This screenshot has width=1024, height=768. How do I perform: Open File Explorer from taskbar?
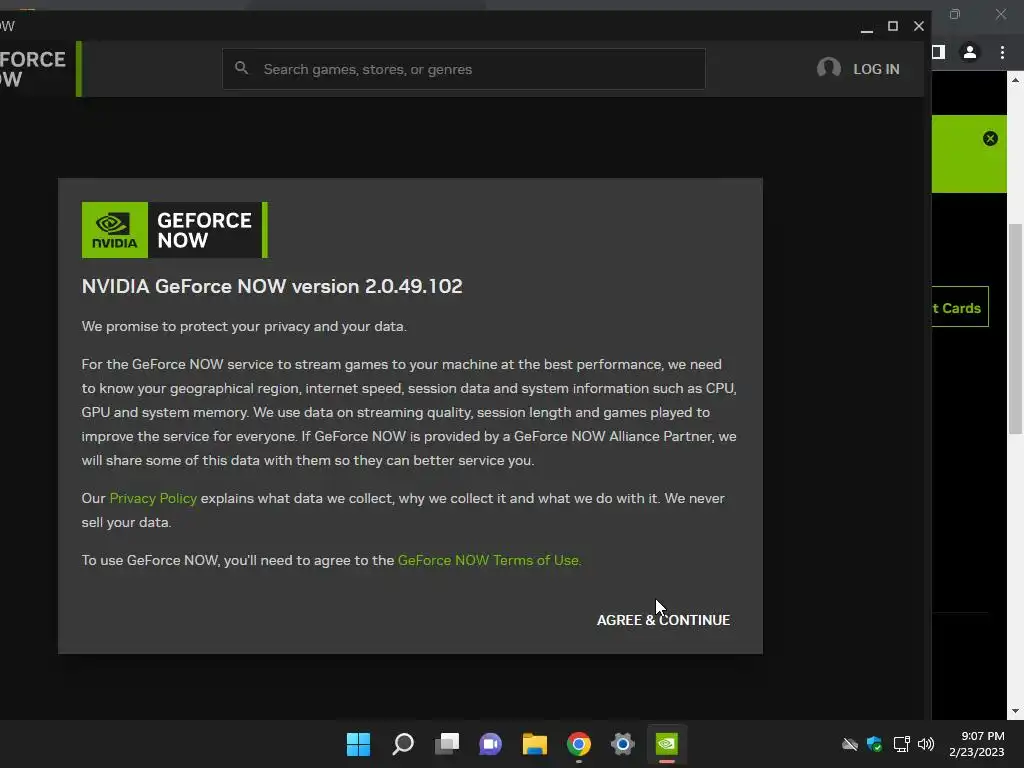[534, 744]
